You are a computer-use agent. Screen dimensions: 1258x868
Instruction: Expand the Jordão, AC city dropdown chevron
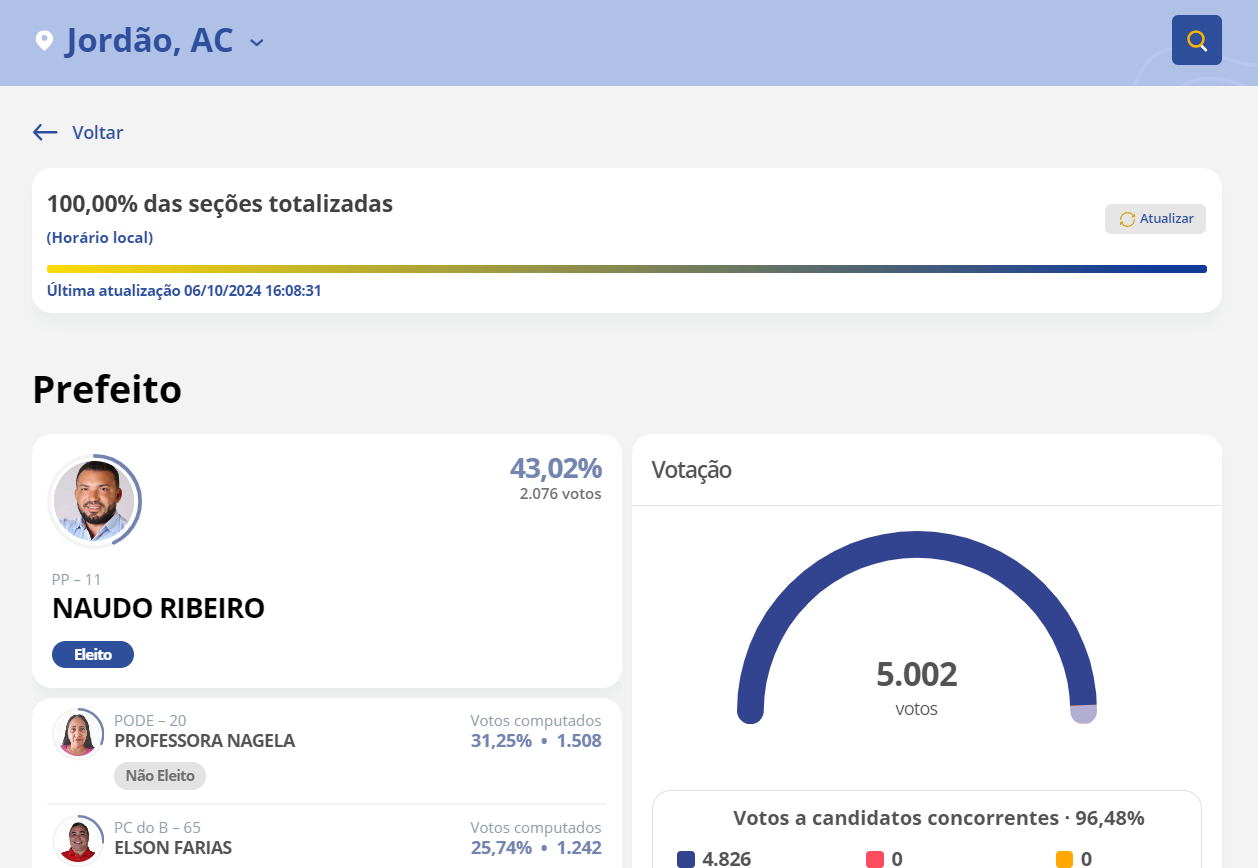257,42
